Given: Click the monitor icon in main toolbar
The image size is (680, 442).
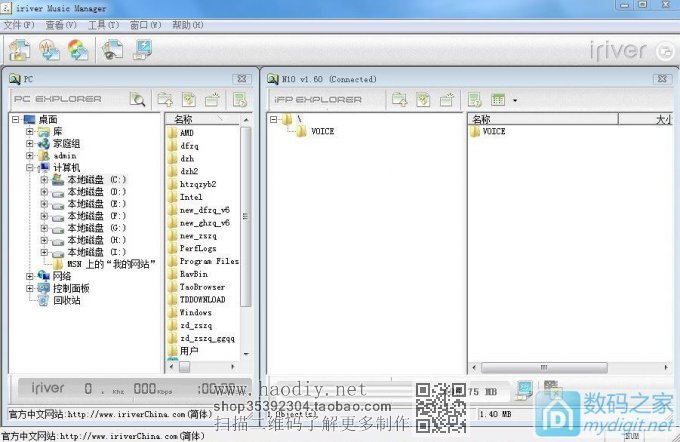Looking at the screenshot, I should 143,49.
